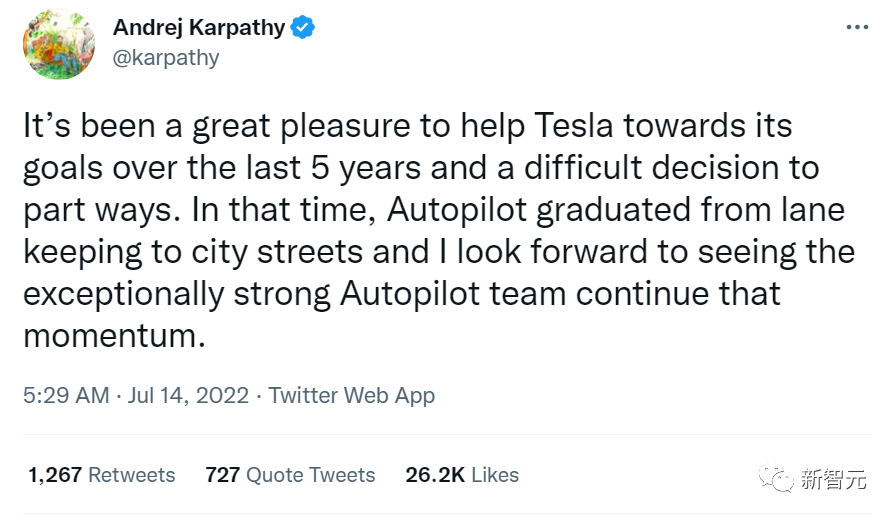
Task: Click the Jul 14, 2022 date
Action: (188, 395)
